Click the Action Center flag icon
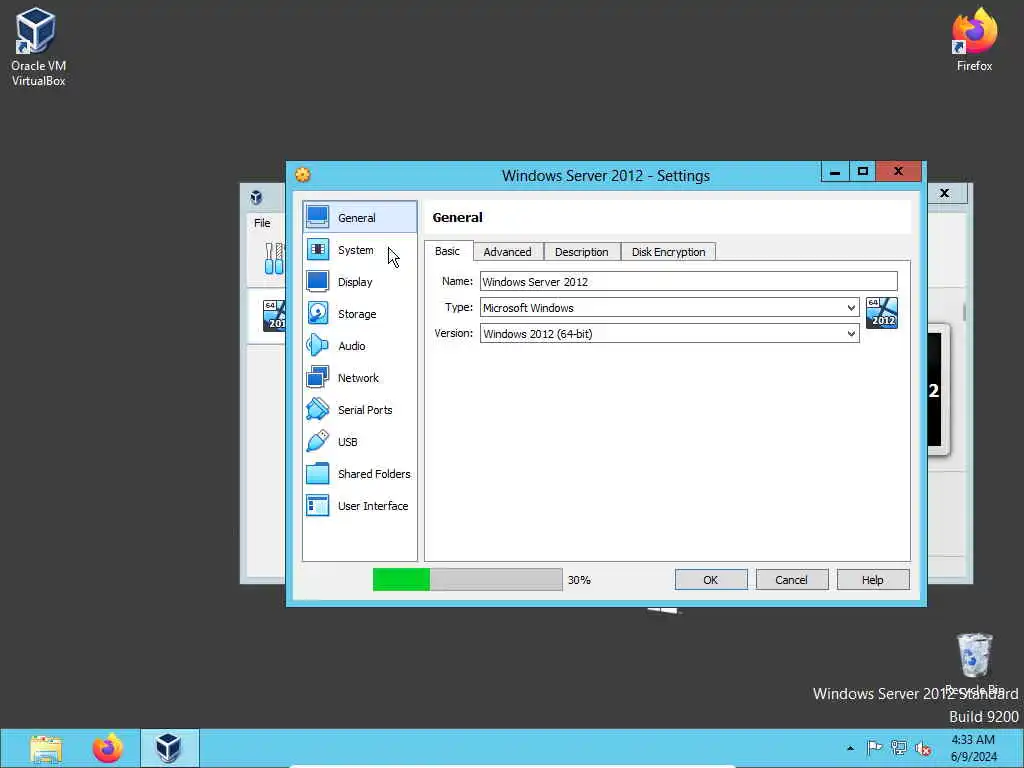The image size is (1024, 768). [874, 748]
